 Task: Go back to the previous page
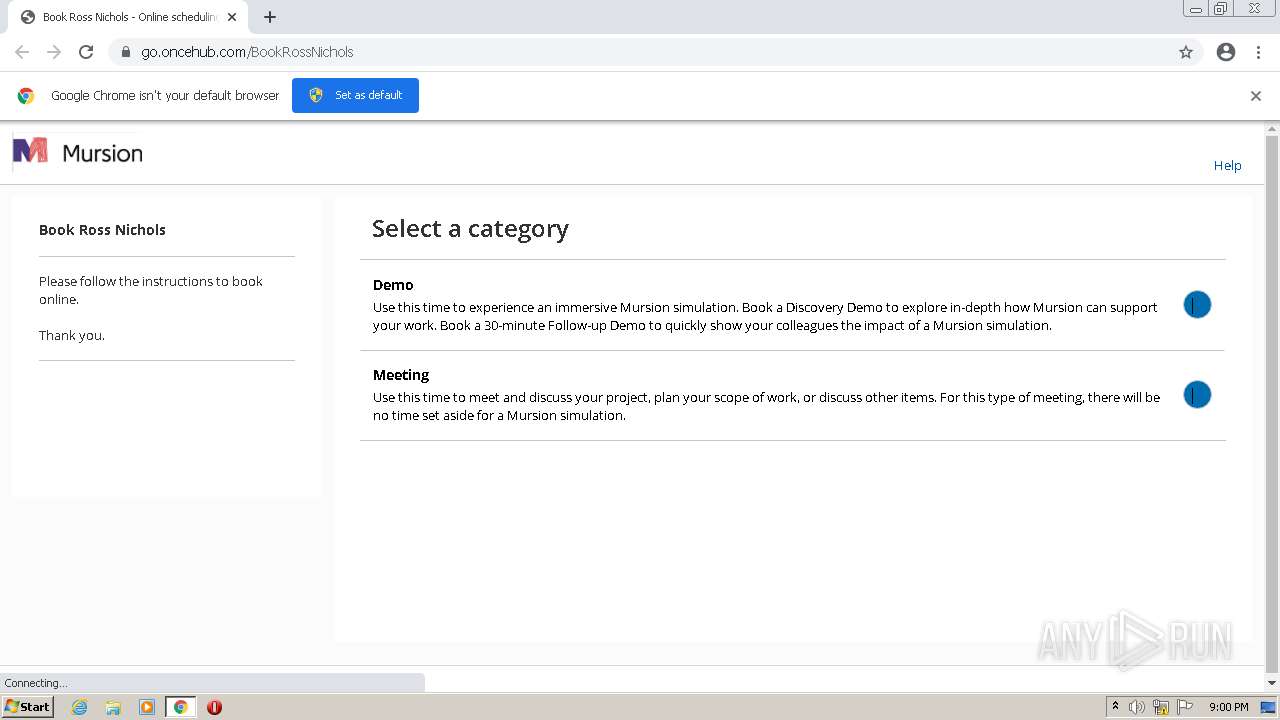coord(22,52)
